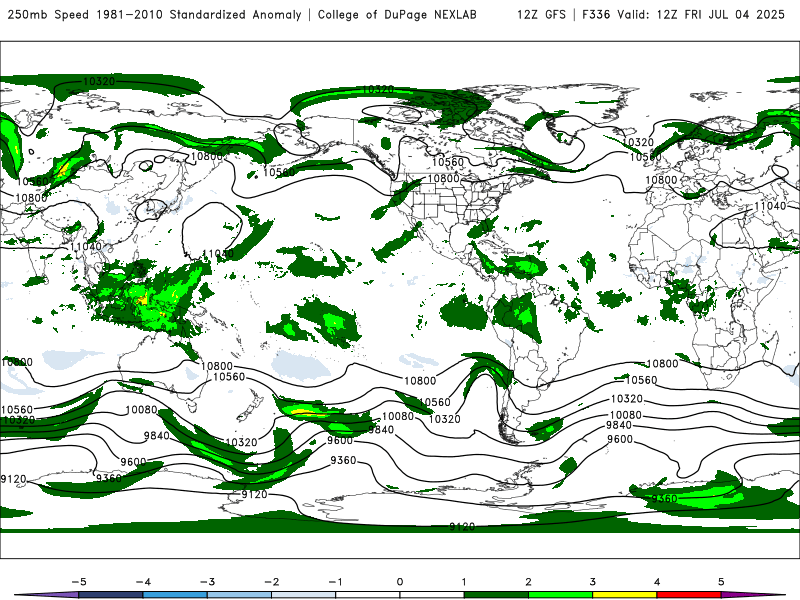
Task: Click the title "250mb Speed 1981-2010 Standardized Anomaly"
Action: pos(155,14)
